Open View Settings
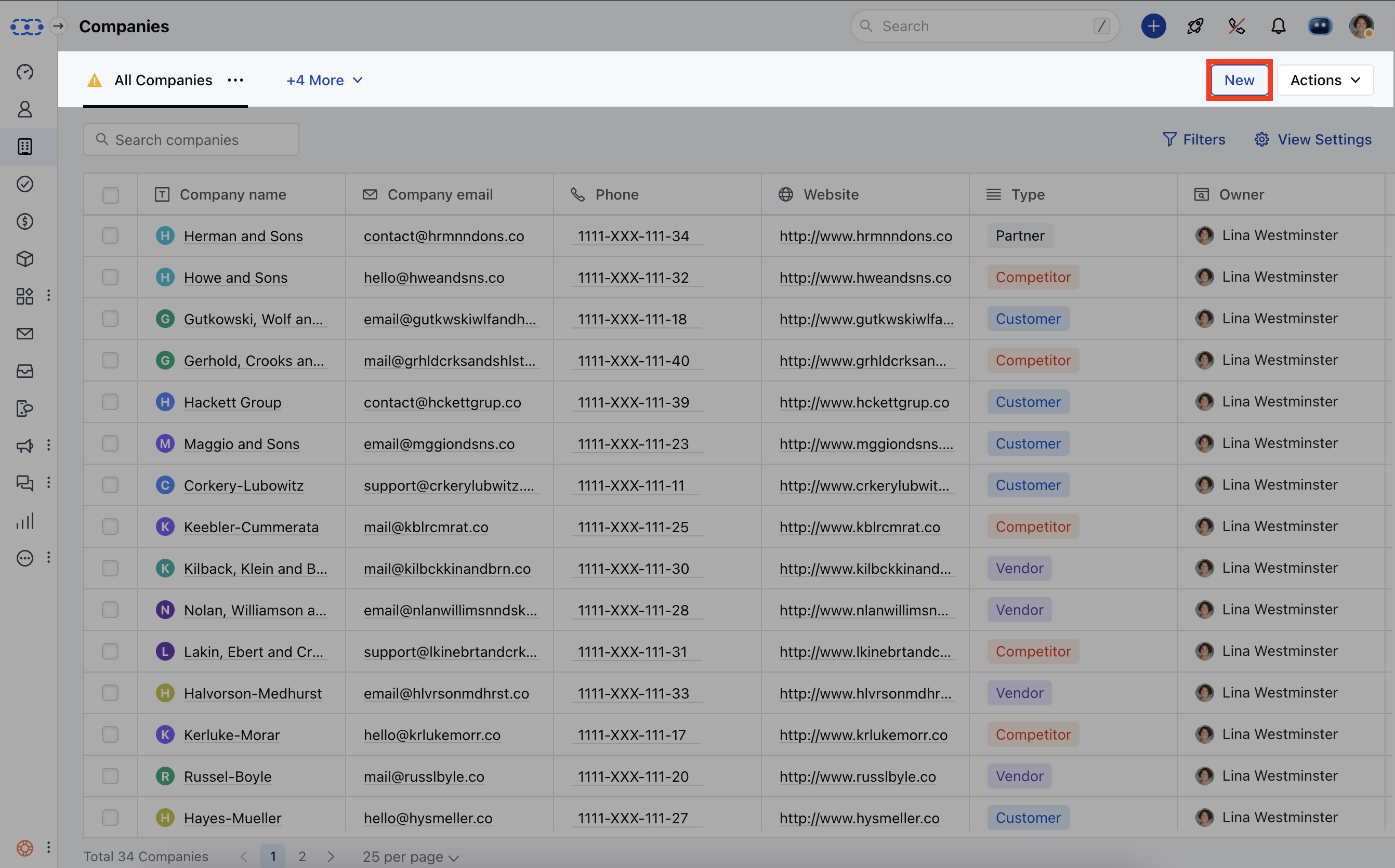Image resolution: width=1395 pixels, height=868 pixels. click(1313, 139)
